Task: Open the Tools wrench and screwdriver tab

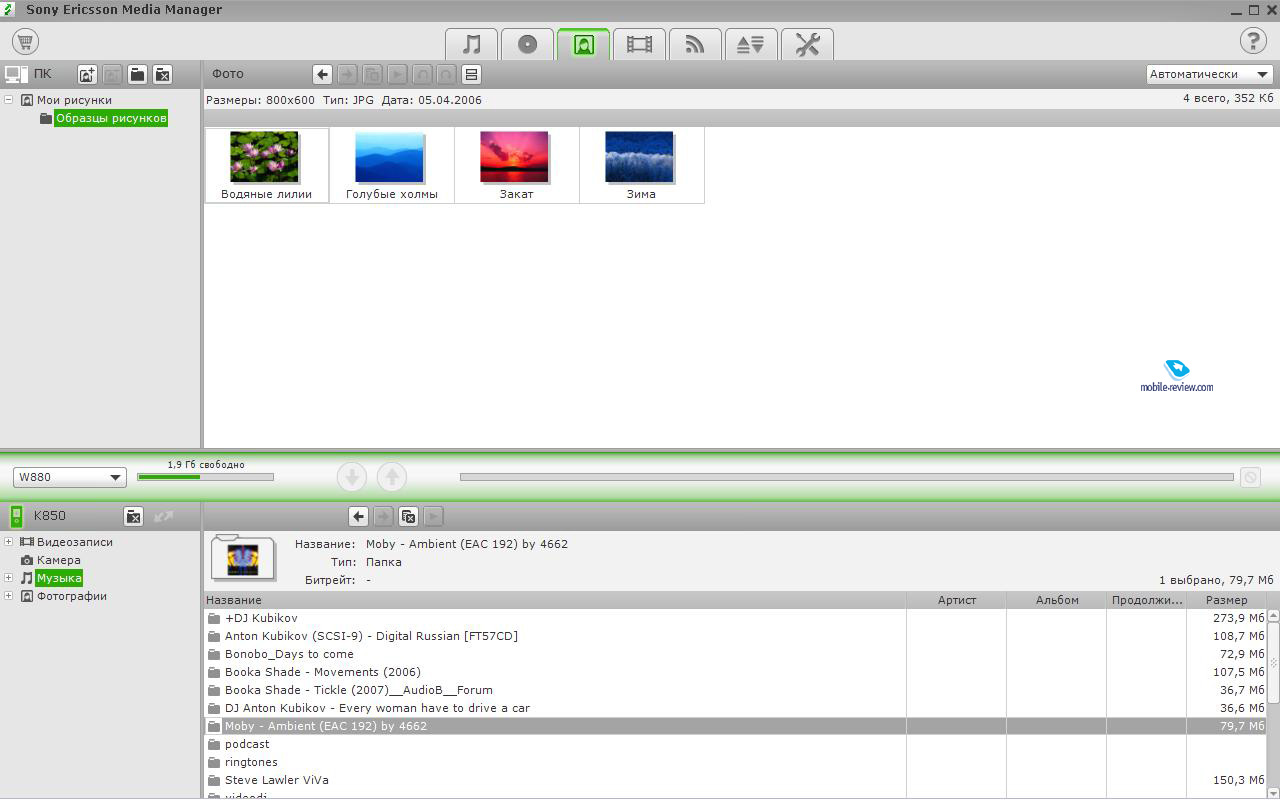Action: [807, 44]
